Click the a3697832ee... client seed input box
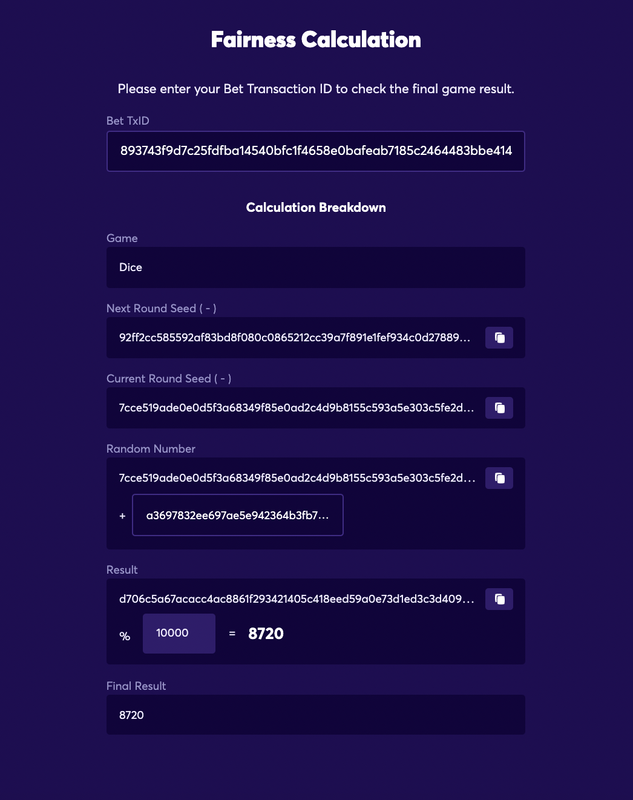The image size is (633, 800). pyautogui.click(x=238, y=515)
